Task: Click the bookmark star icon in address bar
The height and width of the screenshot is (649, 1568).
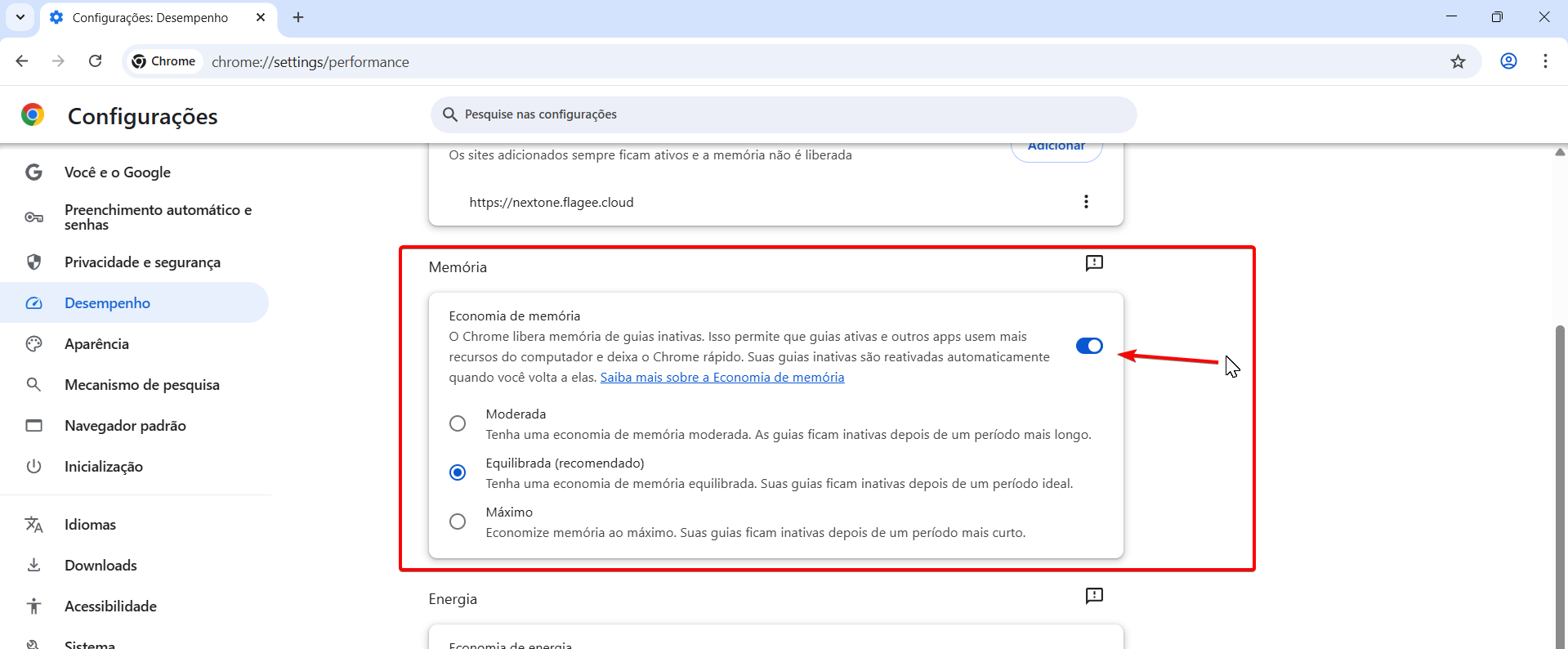Action: pos(1458,61)
